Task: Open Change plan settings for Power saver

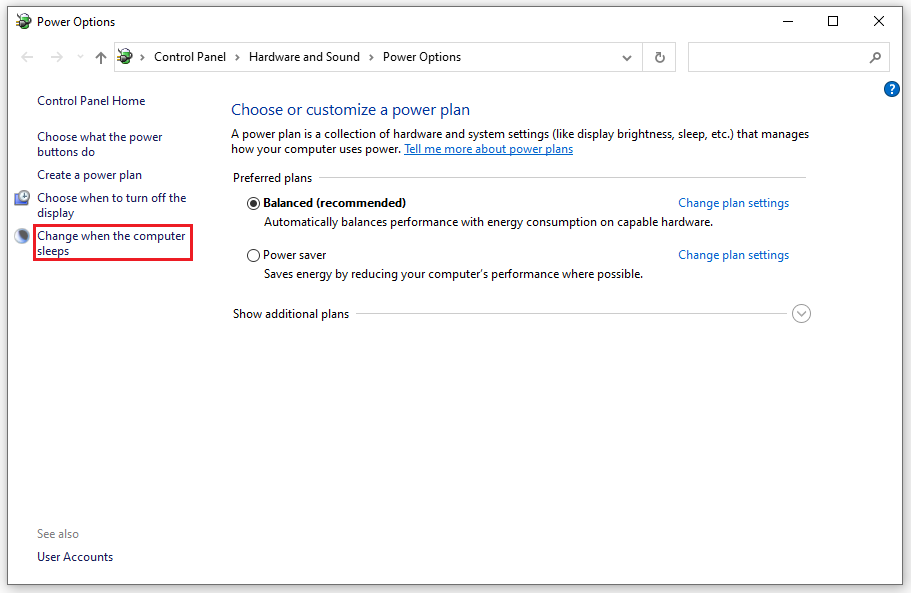Action: tap(733, 255)
